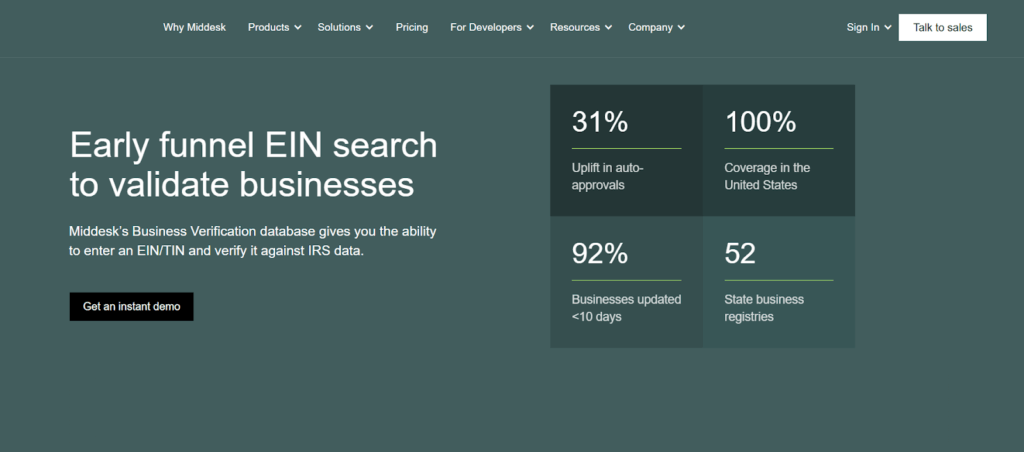The image size is (1024, 452).
Task: Click the Talk to sales button
Action: coord(942,27)
